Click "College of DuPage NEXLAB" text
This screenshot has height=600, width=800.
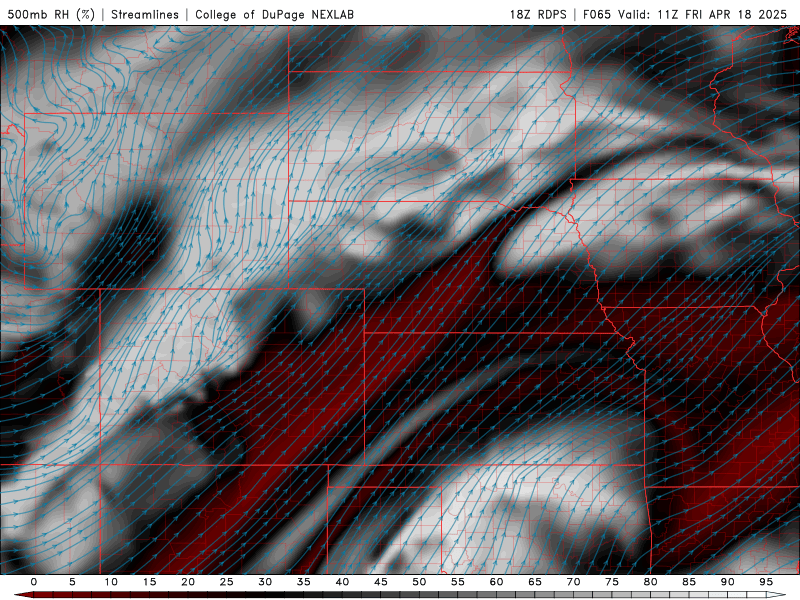pos(274,15)
